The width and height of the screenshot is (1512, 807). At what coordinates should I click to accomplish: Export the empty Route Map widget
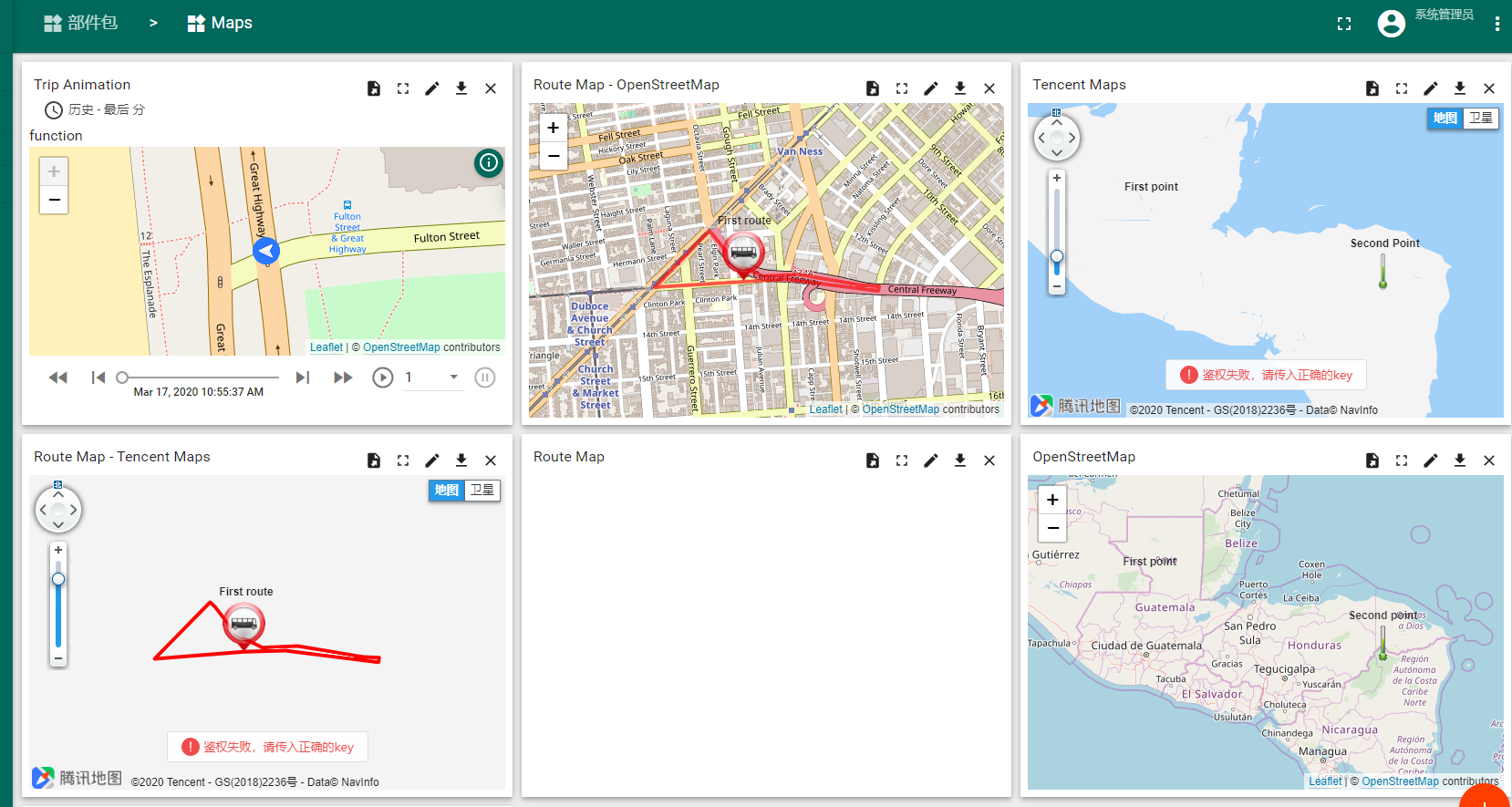873,460
